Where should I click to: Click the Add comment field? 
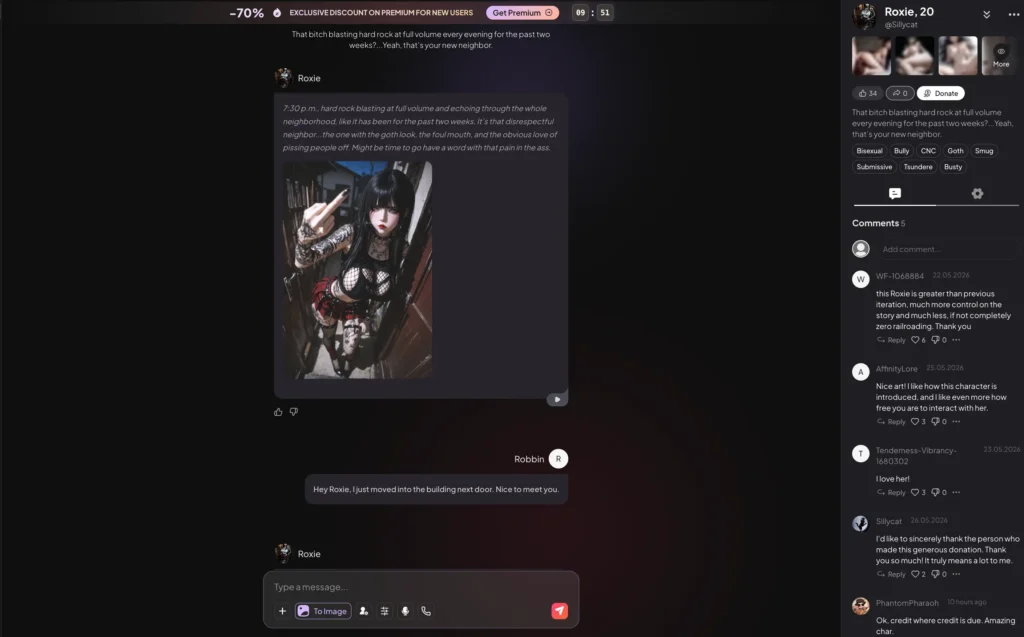(947, 249)
